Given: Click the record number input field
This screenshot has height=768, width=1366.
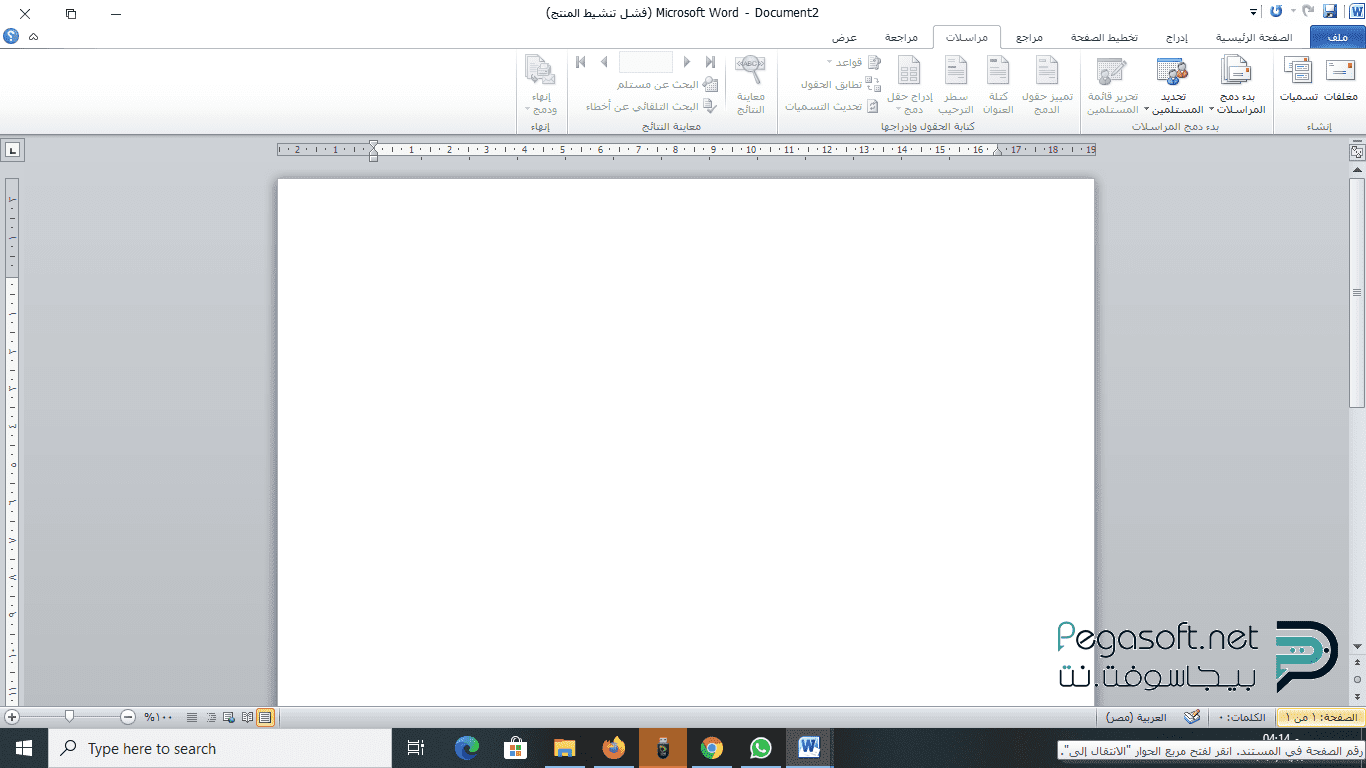Looking at the screenshot, I should pos(645,62).
